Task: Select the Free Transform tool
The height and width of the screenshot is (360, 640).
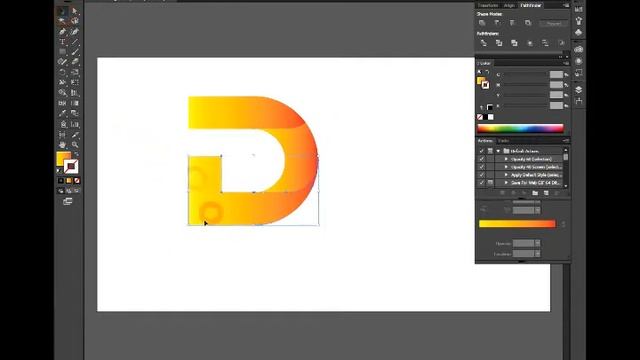Action: click(75, 82)
